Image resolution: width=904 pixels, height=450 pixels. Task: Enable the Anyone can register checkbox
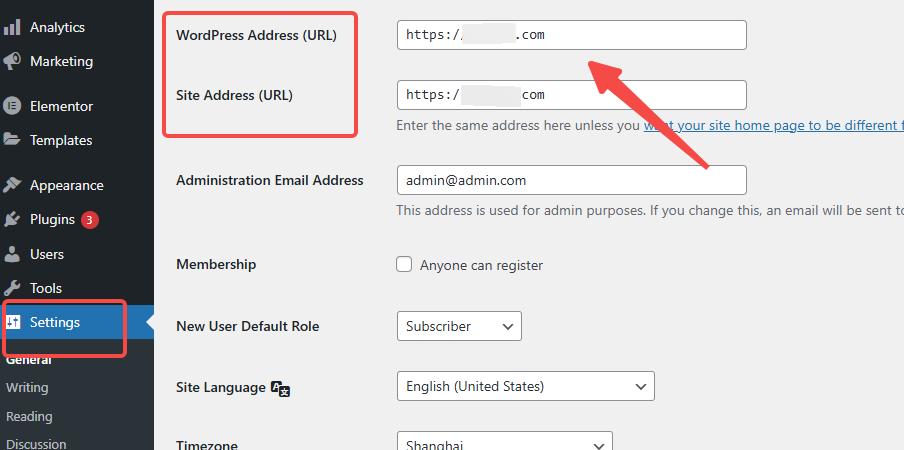[404, 264]
